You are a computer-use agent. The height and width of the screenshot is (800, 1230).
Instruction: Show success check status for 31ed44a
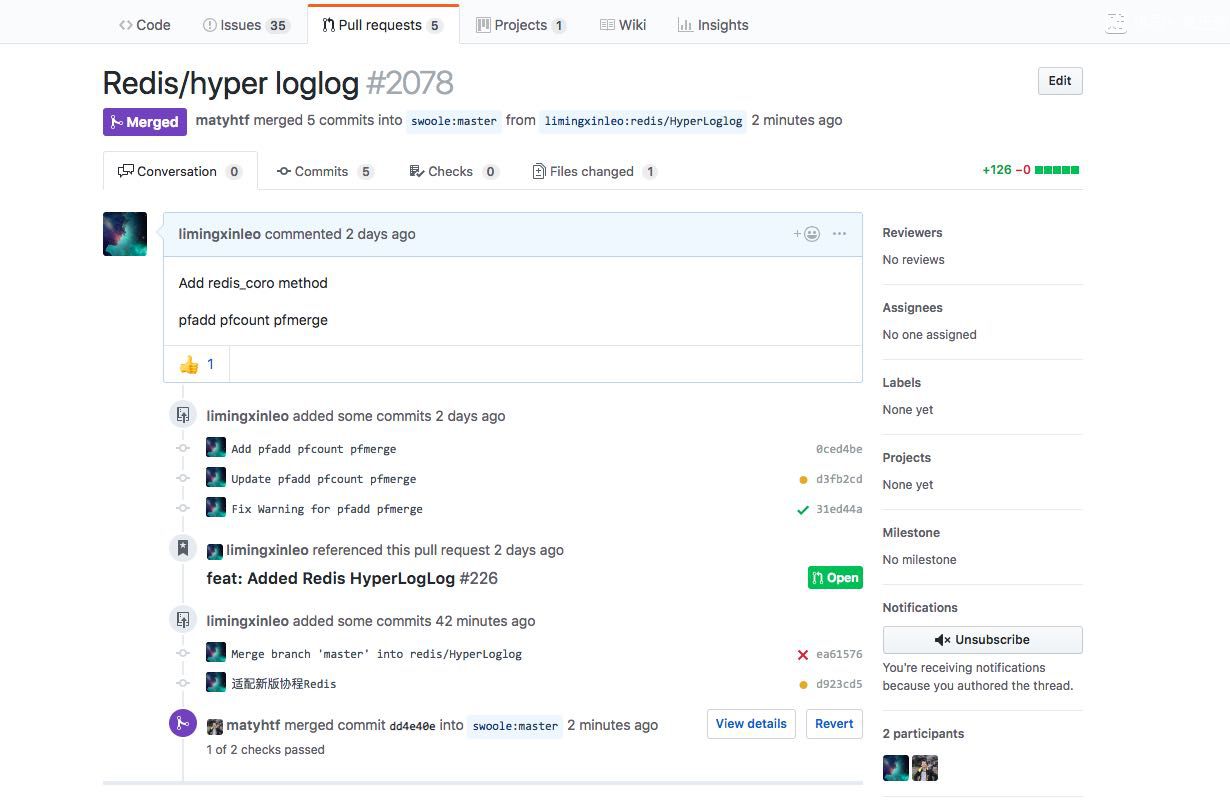pos(802,510)
